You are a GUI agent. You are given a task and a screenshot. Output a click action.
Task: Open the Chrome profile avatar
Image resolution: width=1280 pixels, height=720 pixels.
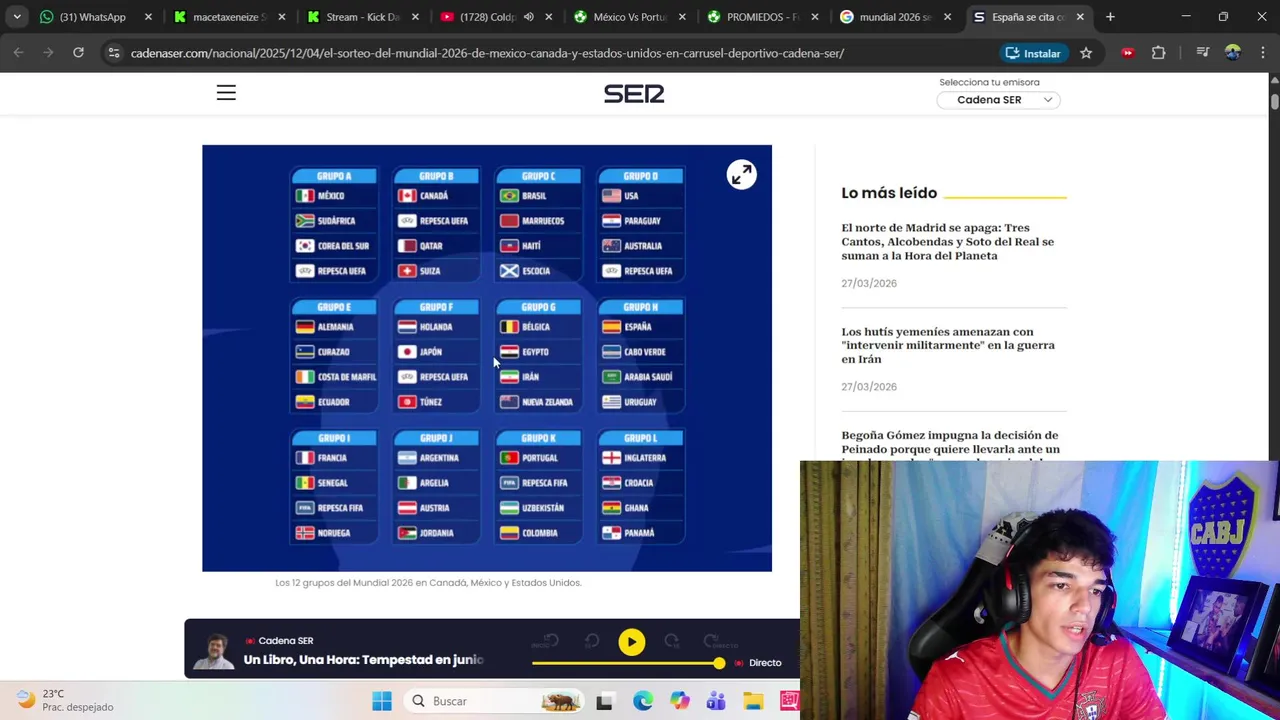[x=1232, y=53]
